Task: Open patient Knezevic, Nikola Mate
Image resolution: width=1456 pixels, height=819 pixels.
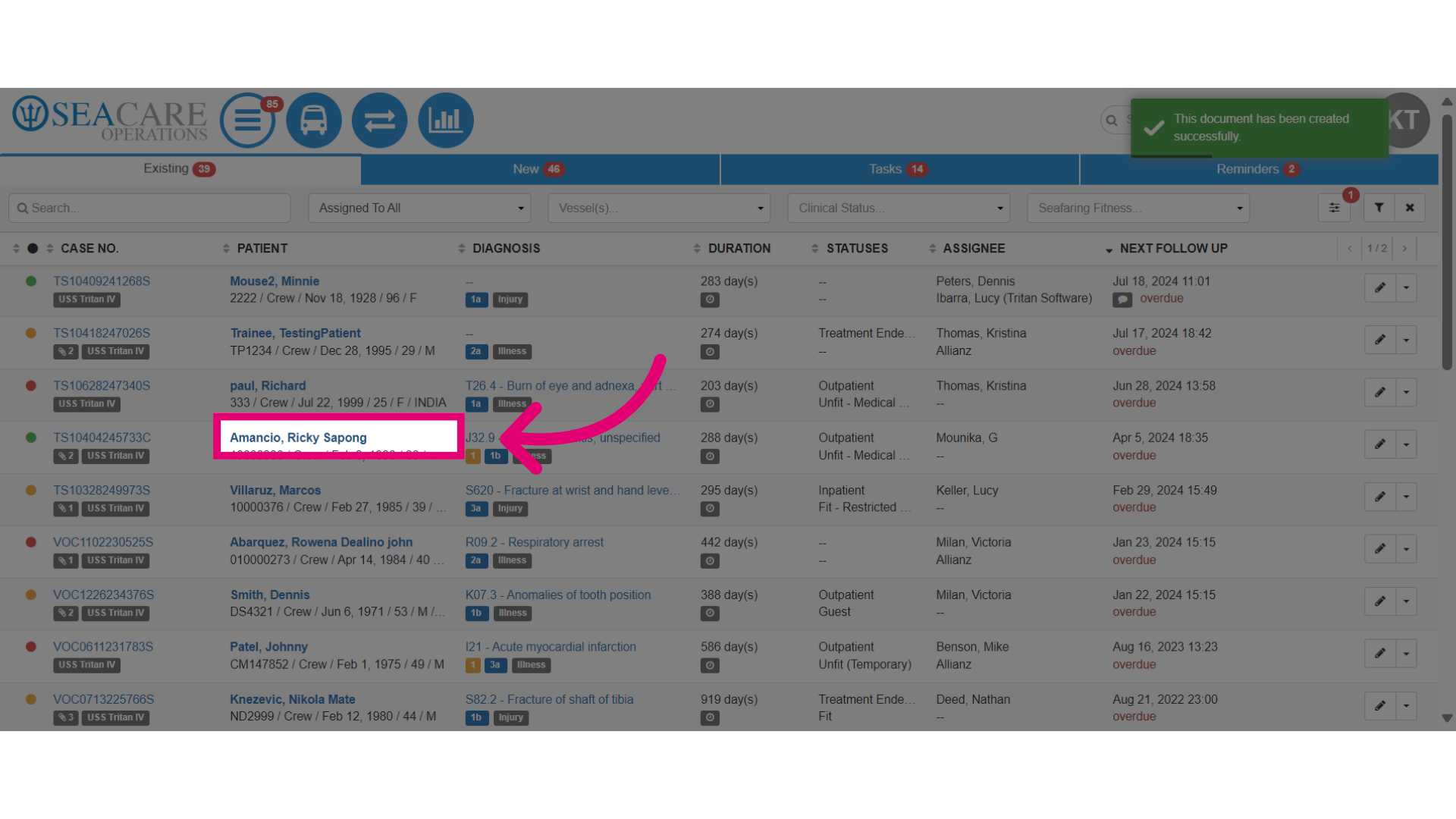Action: pyautogui.click(x=293, y=699)
